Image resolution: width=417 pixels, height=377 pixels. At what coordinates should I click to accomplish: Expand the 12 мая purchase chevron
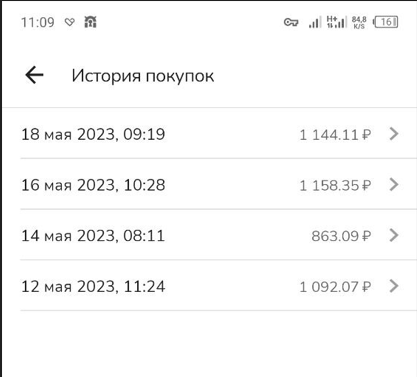click(394, 286)
